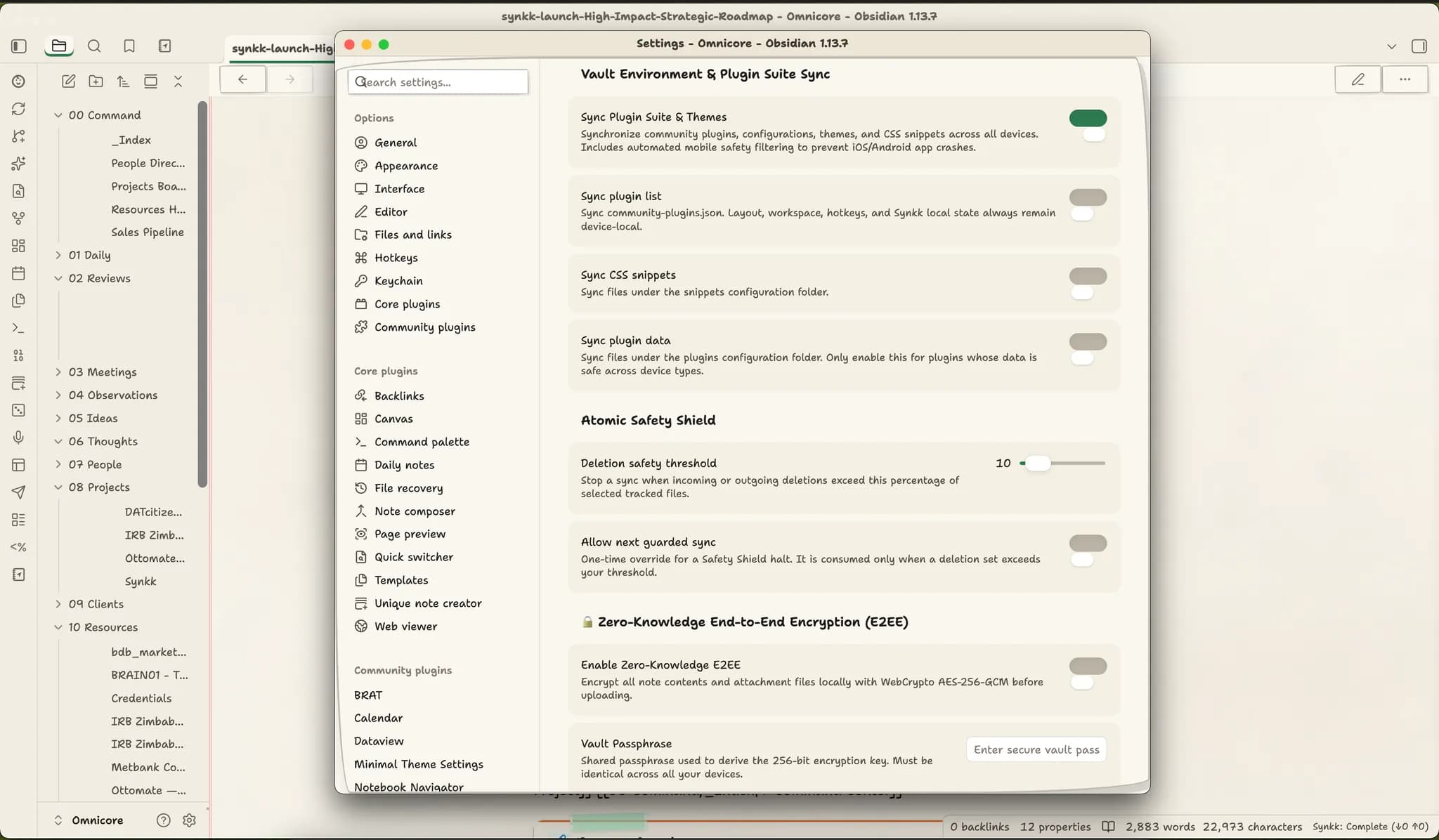The image size is (1439, 840).
Task: Click the file explorer vertical scrollbar
Action: click(202, 295)
